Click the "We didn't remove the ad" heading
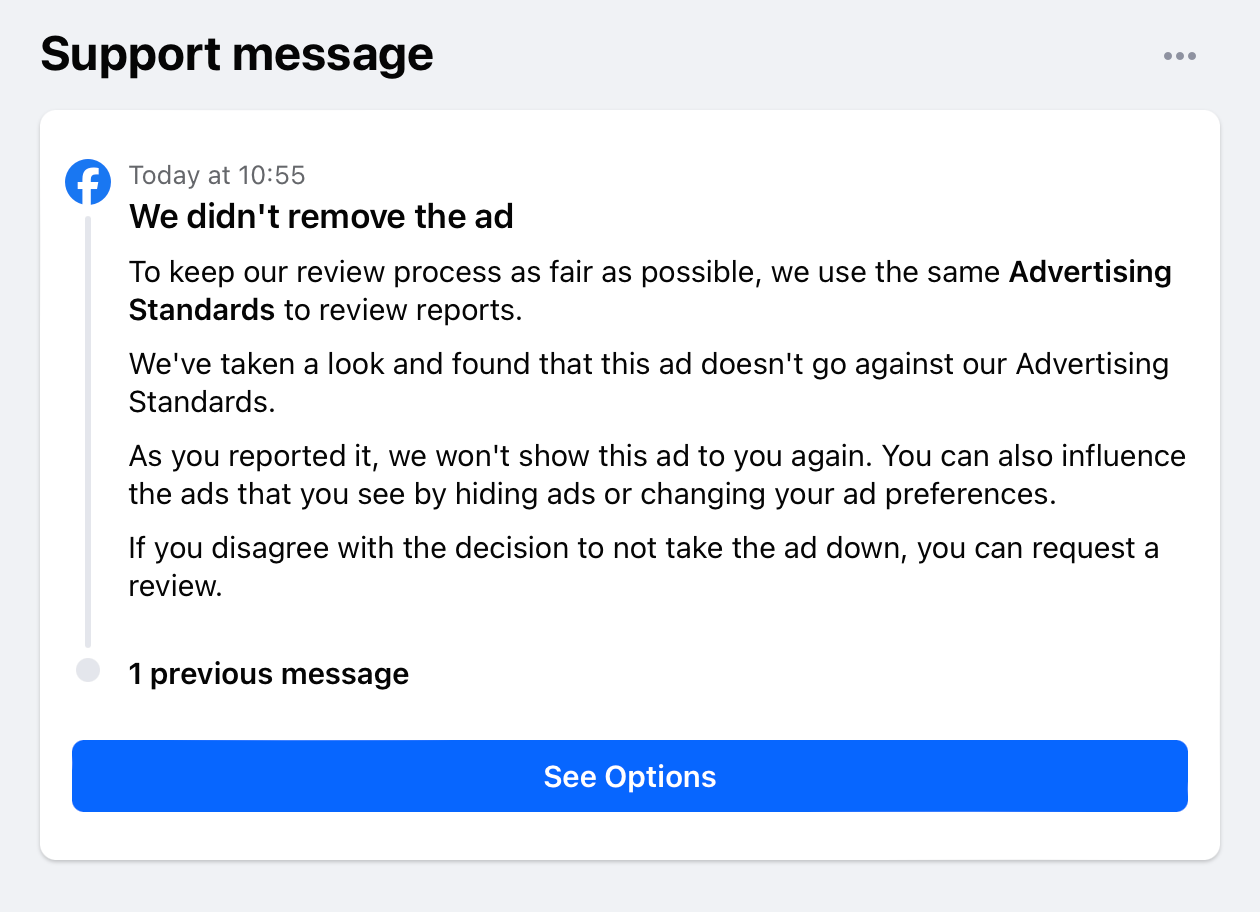1260x912 pixels. coord(321,216)
